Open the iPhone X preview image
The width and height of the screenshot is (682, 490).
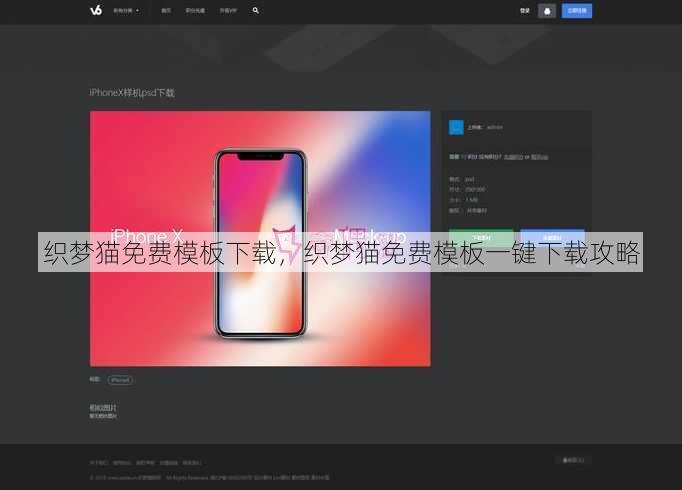(x=260, y=239)
